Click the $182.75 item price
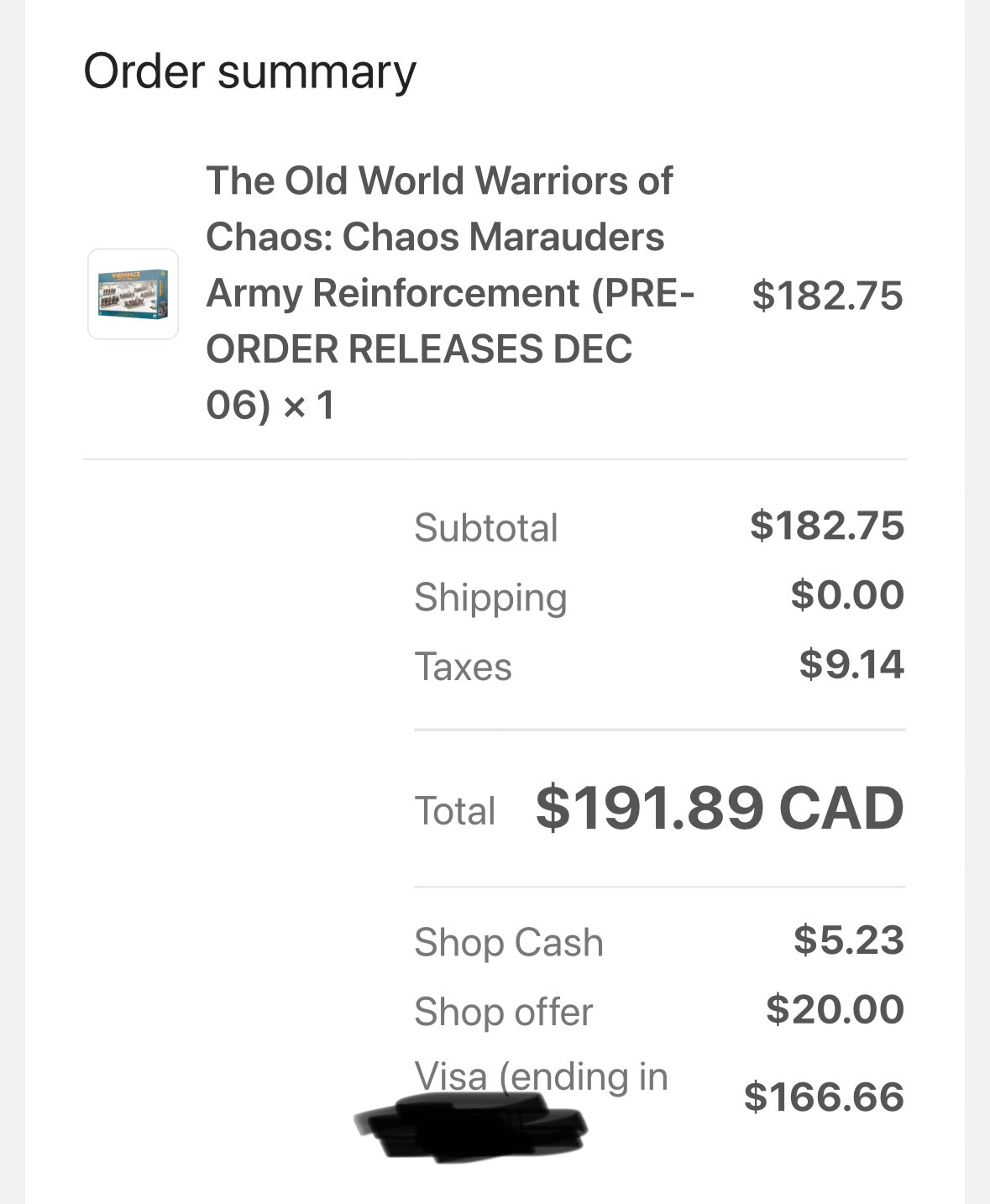 827,296
